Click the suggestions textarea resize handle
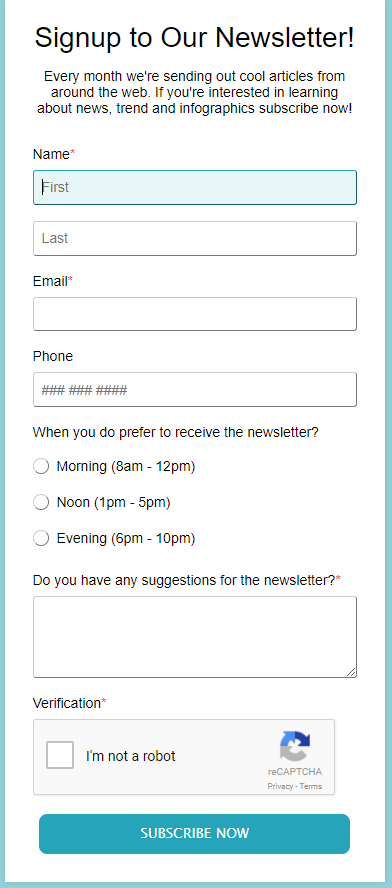The width and height of the screenshot is (392, 888). tap(351, 672)
